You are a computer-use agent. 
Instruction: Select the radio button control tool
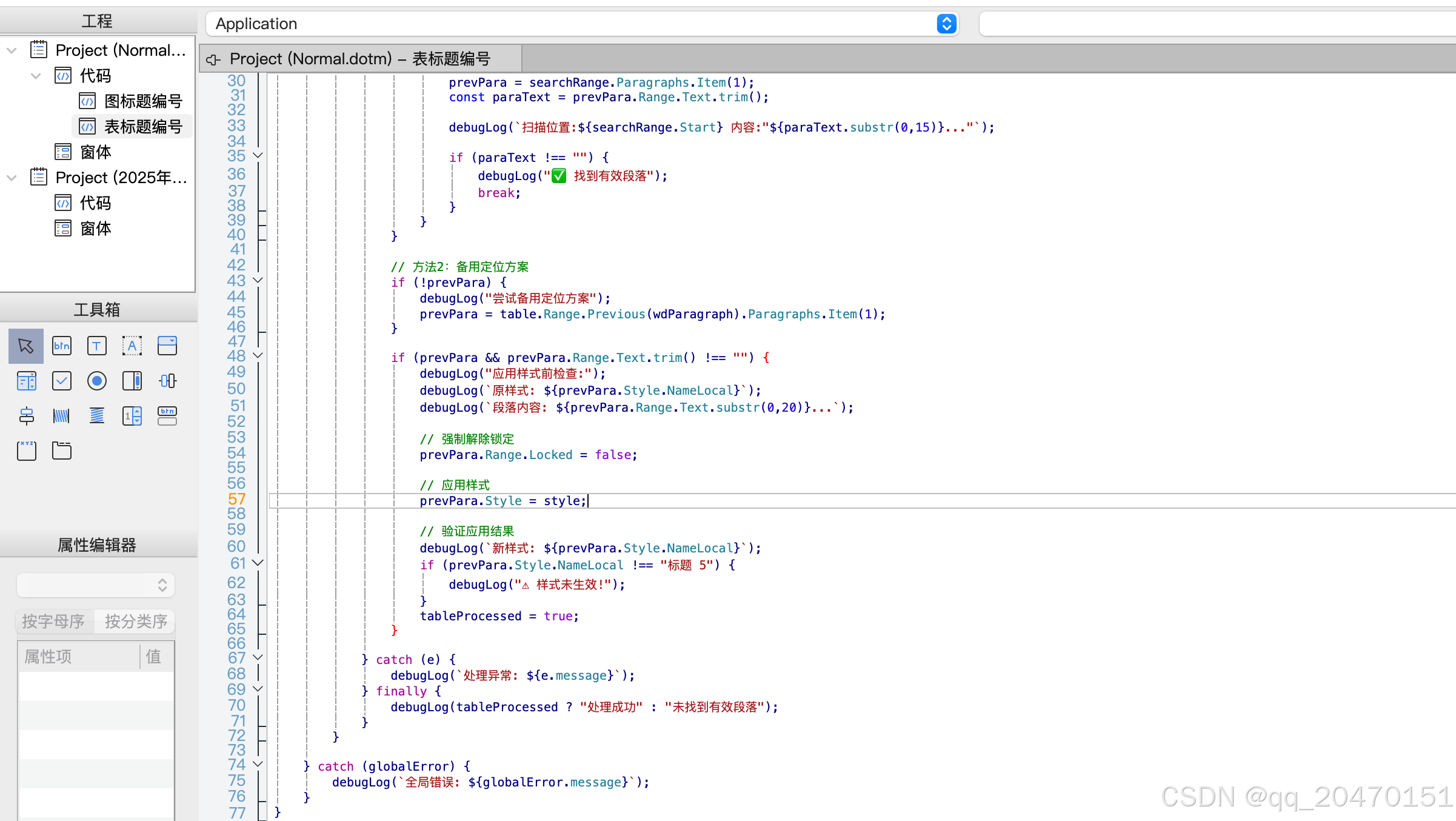[97, 381]
